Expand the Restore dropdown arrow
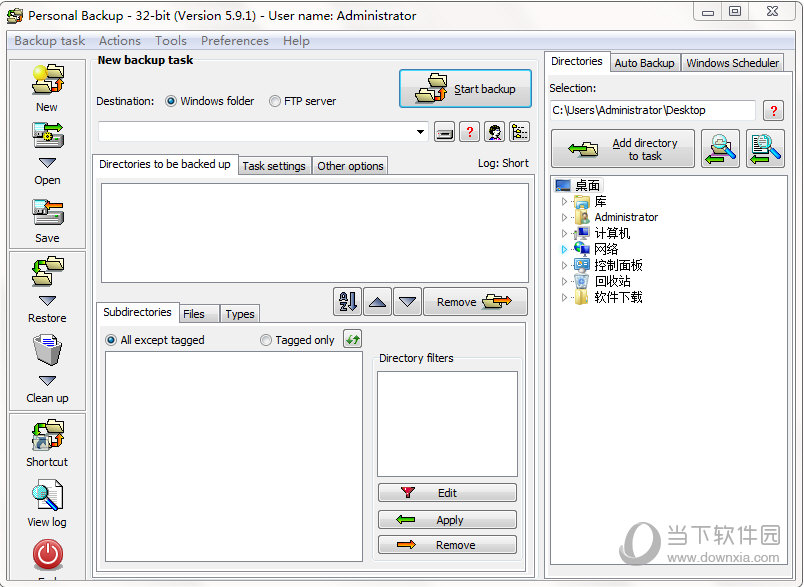This screenshot has height=587, width=804. [x=47, y=300]
